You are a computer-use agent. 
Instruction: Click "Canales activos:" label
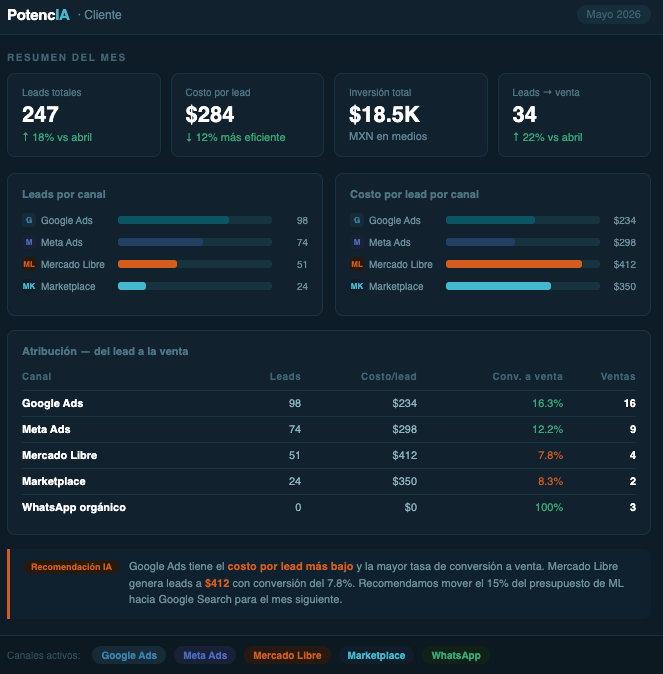(44, 655)
